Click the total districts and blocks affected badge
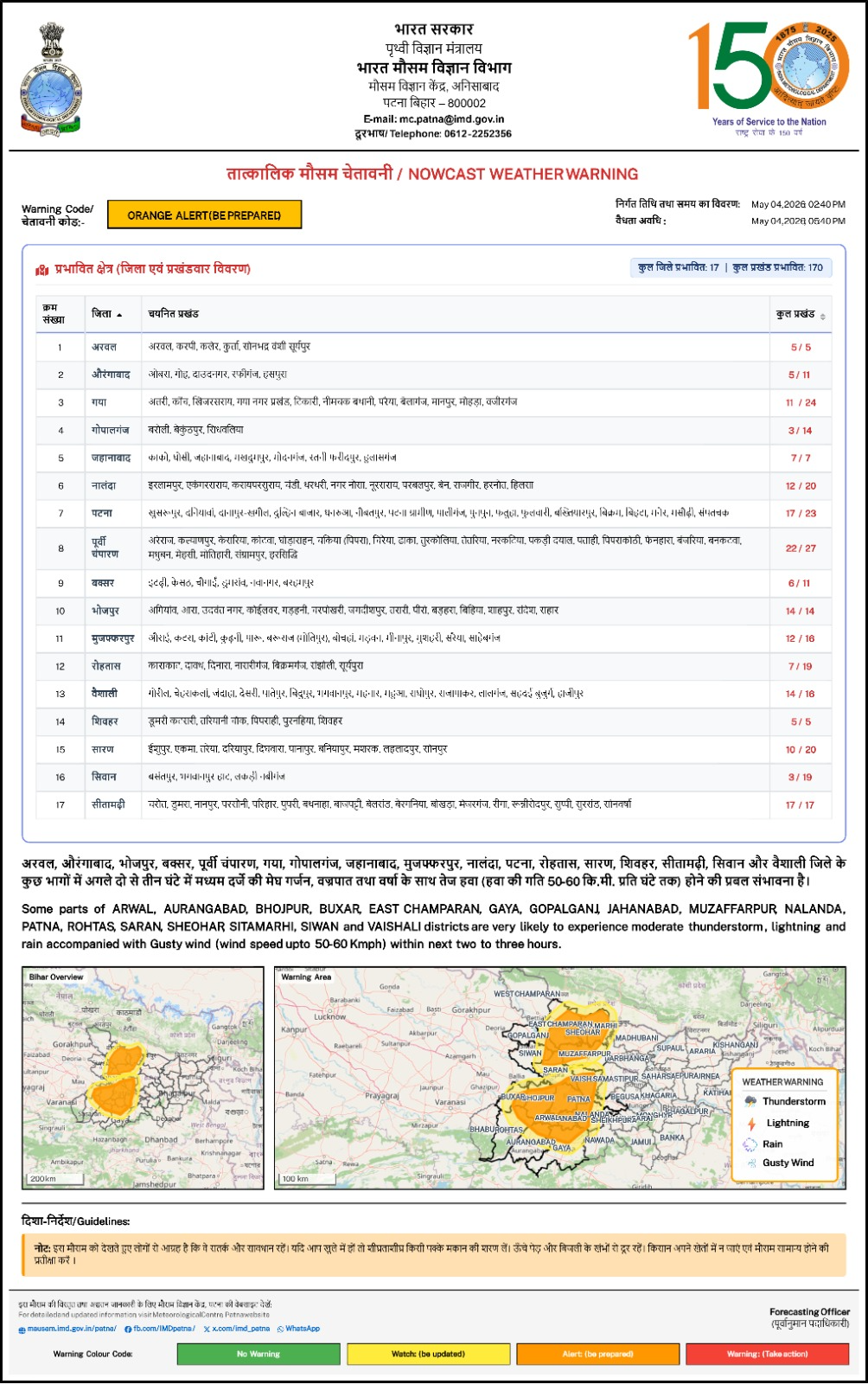This screenshot has width=868, height=1384. pyautogui.click(x=731, y=268)
